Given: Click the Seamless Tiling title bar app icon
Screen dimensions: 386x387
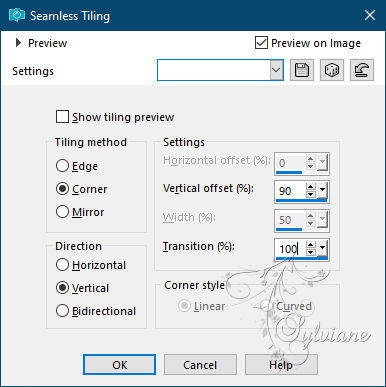Looking at the screenshot, I should [16, 16].
